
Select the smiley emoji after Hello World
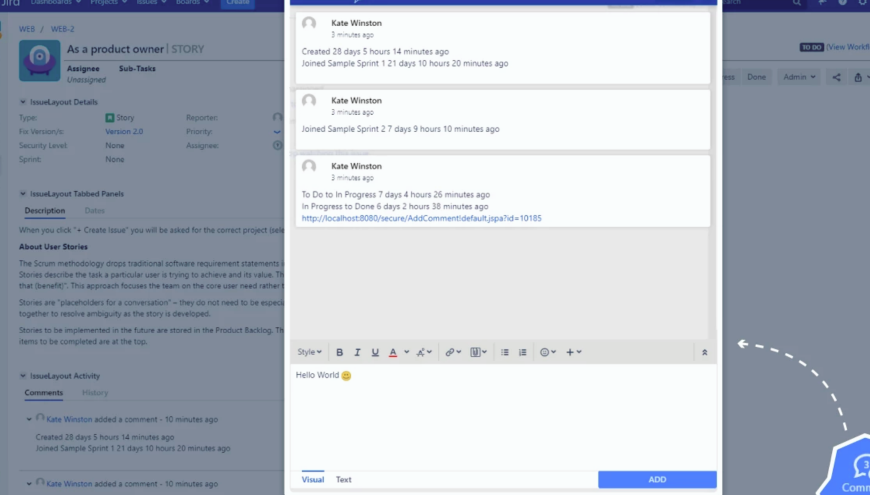(x=346, y=376)
